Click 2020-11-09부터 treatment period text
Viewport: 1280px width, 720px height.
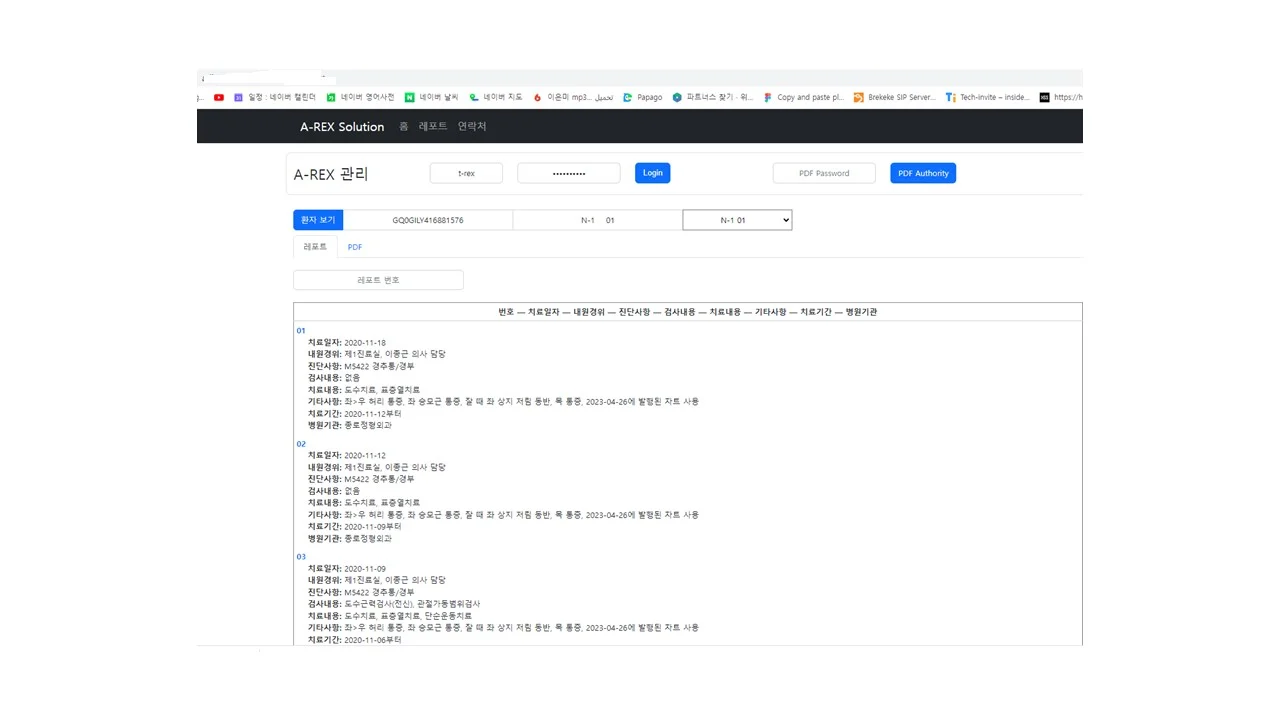[372, 526]
